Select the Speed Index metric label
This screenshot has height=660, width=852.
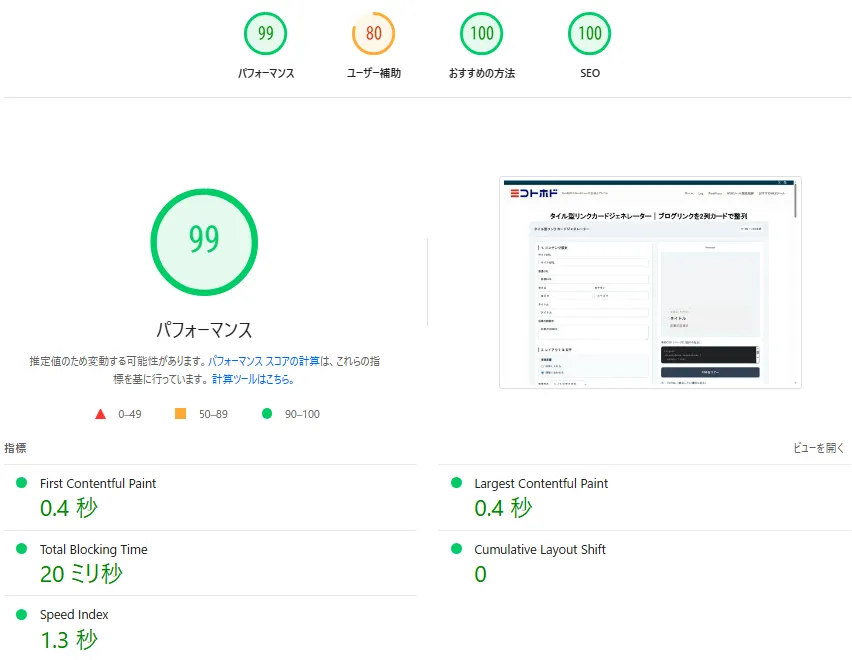74,615
